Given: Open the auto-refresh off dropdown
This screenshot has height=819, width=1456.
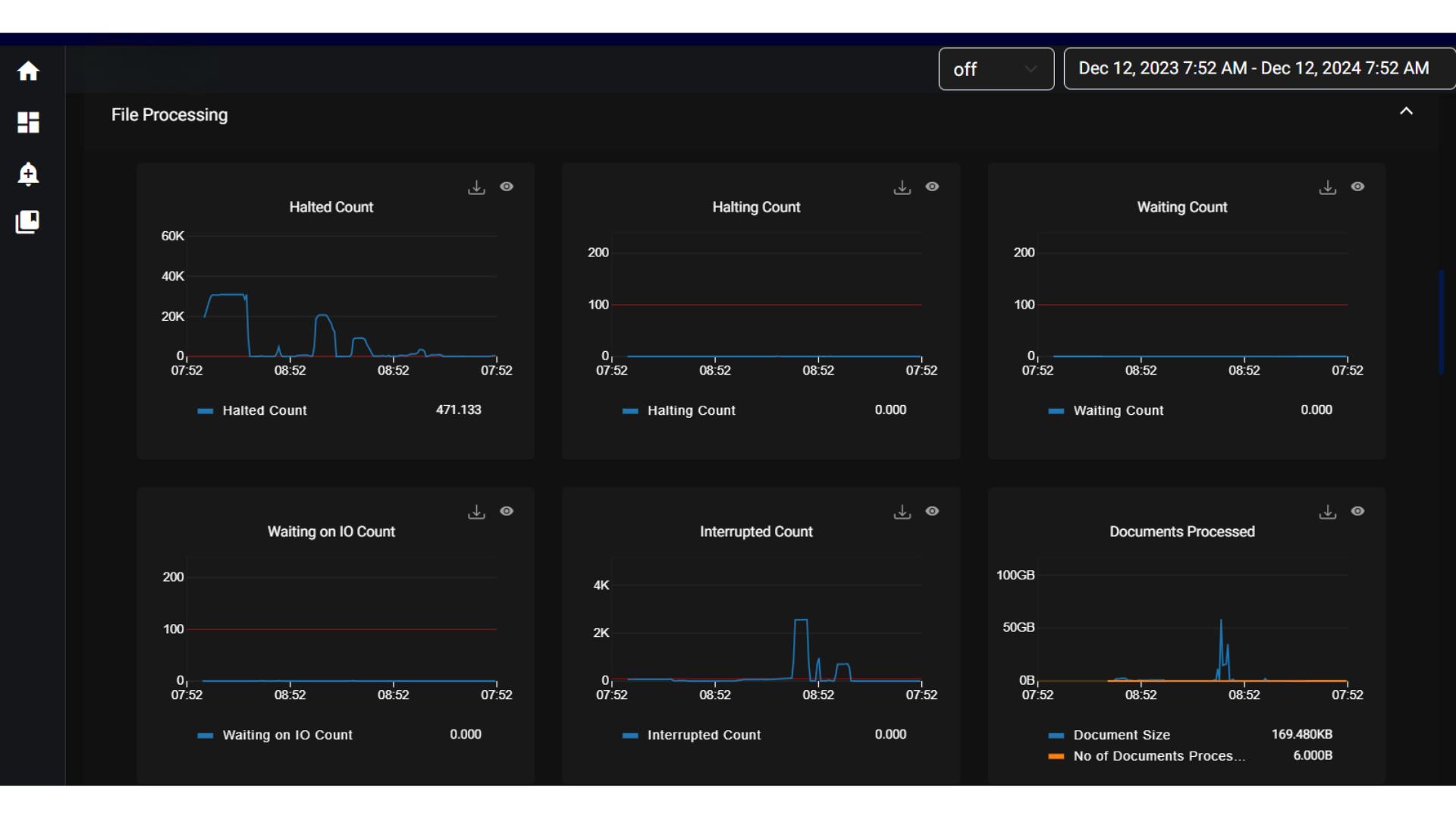Looking at the screenshot, I should tap(996, 68).
